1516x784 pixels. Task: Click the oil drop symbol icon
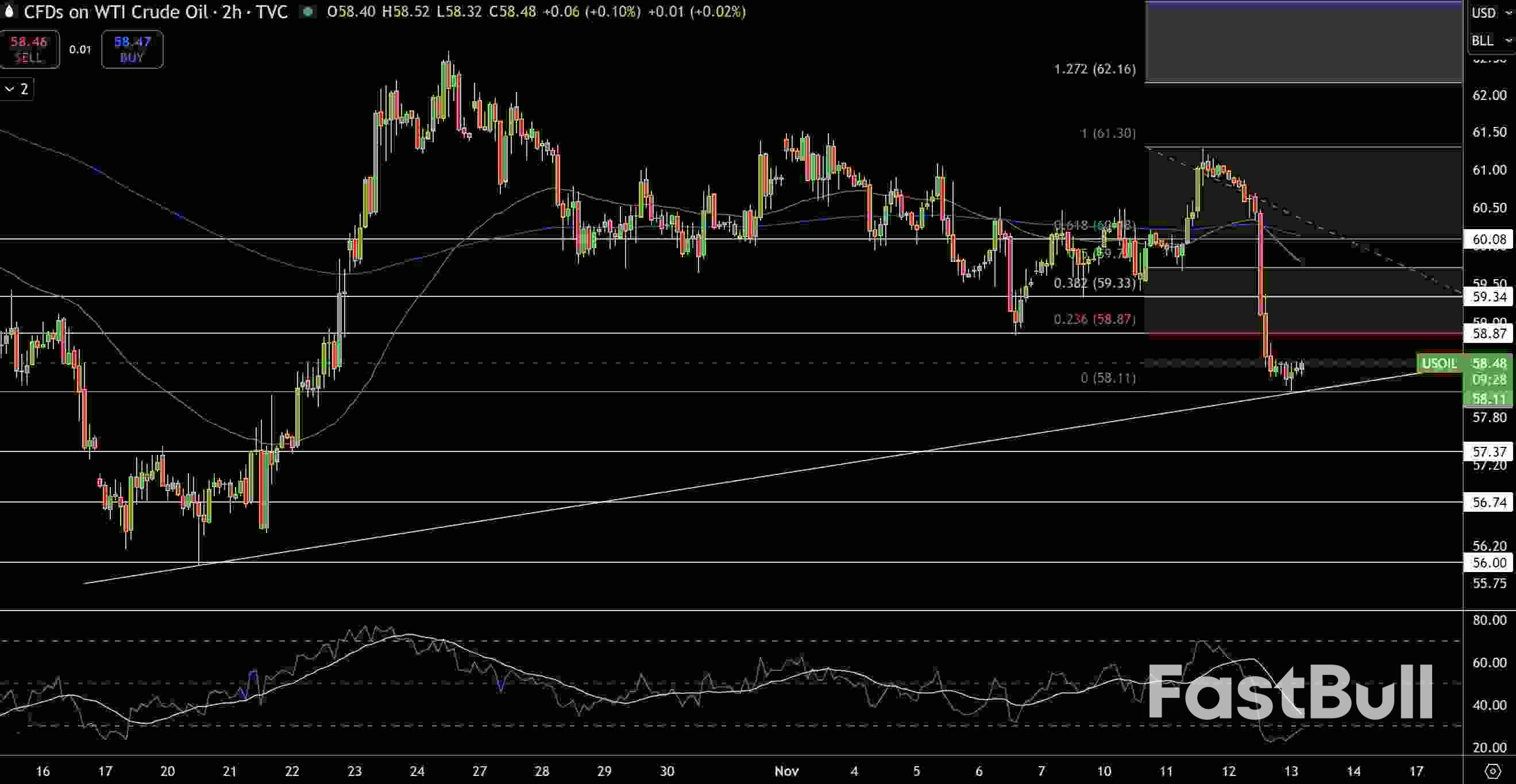(9, 11)
